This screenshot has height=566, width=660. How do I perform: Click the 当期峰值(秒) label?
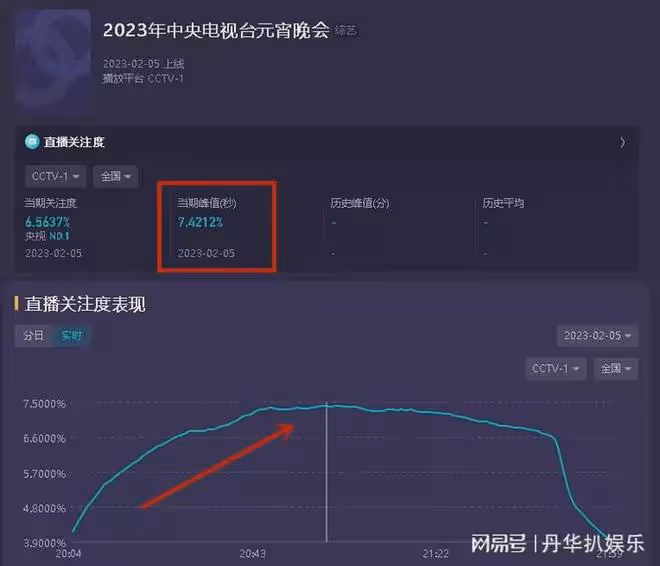click(207, 203)
